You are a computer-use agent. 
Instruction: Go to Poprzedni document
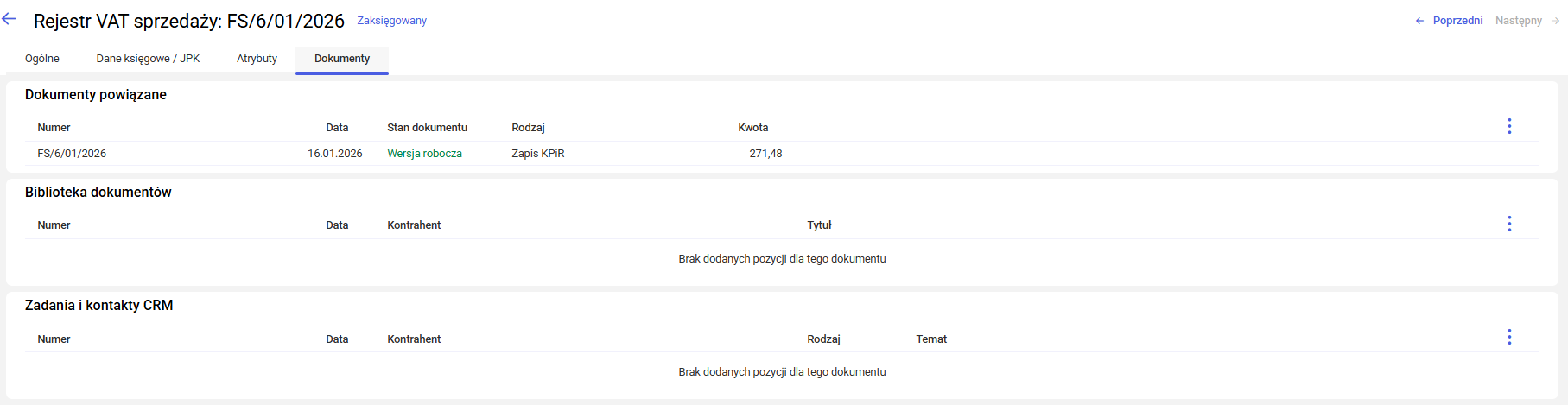tap(1449, 21)
